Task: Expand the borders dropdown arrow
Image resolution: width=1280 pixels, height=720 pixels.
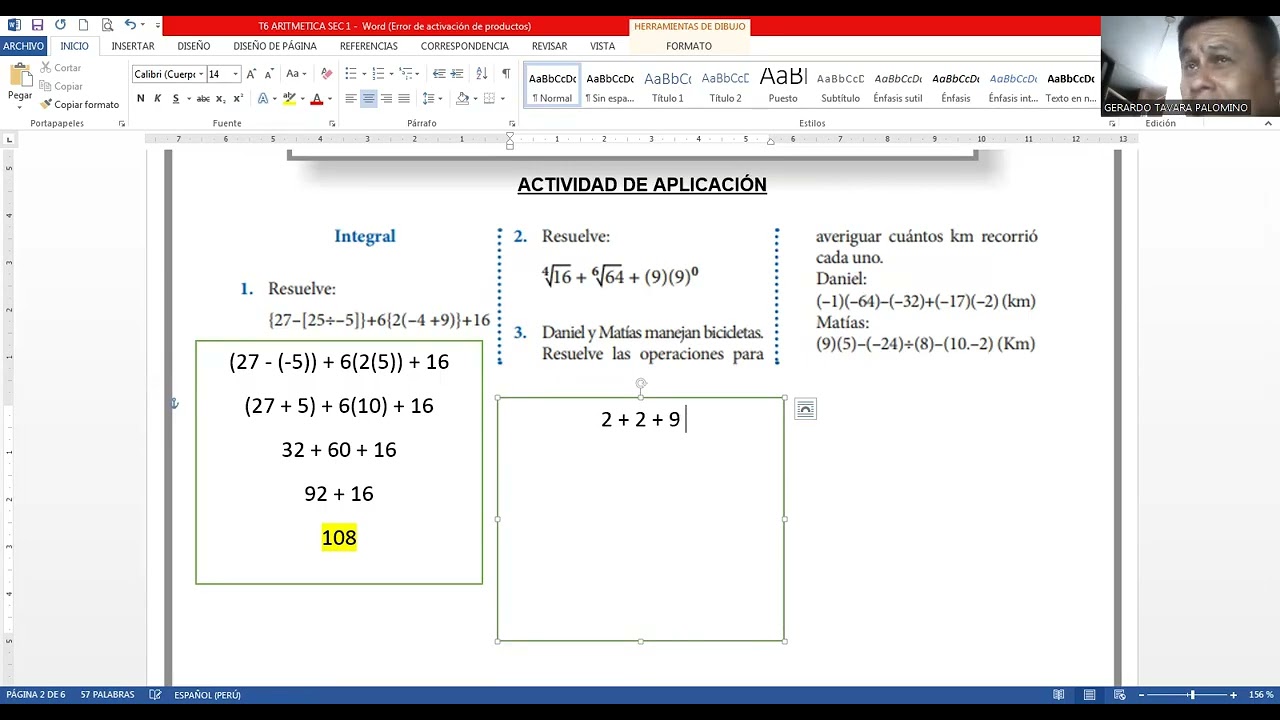Action: 502,98
